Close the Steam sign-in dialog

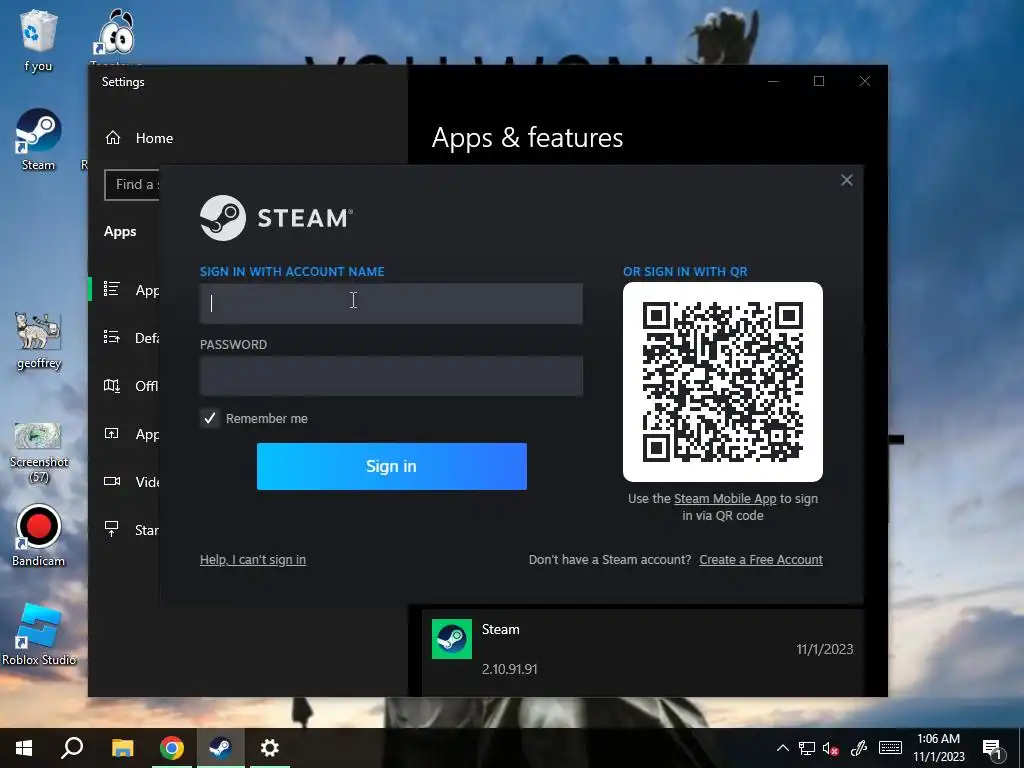846,180
